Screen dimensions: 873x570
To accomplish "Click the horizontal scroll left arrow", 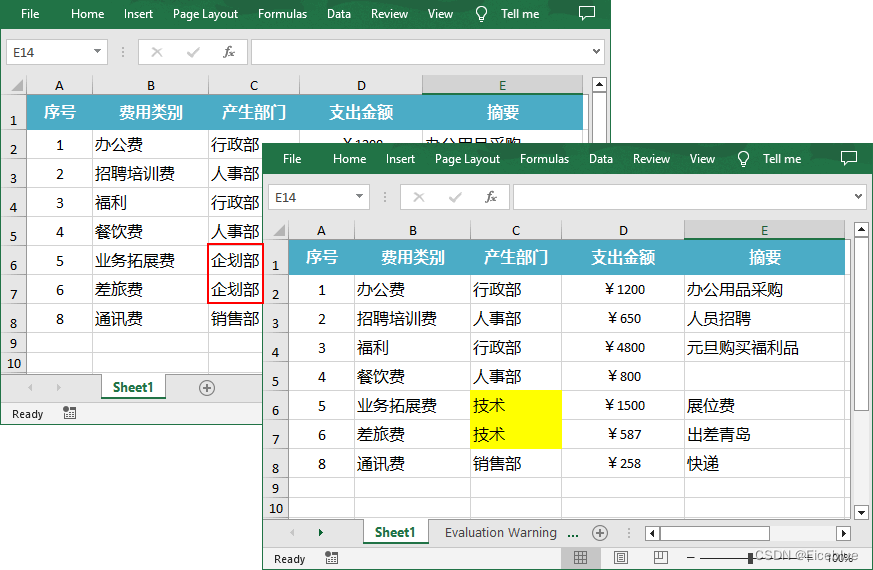I will pyautogui.click(x=652, y=533).
